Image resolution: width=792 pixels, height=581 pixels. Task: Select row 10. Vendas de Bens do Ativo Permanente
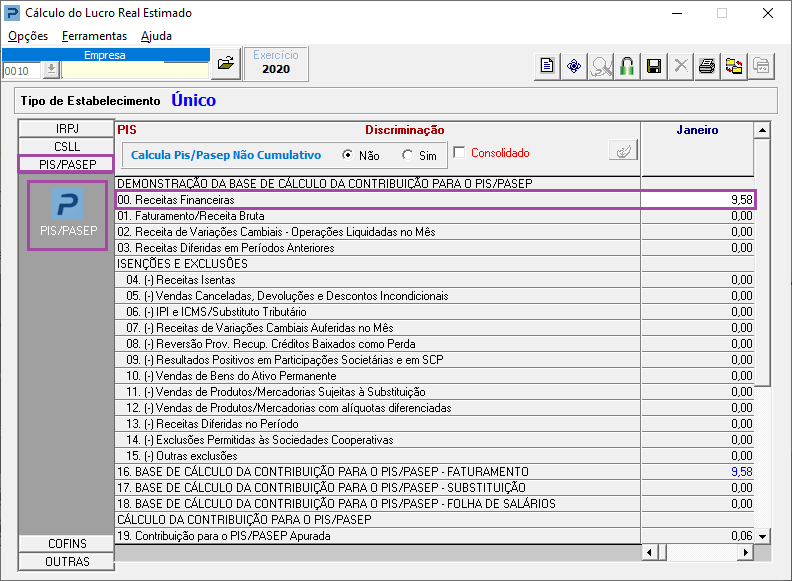(x=378, y=376)
